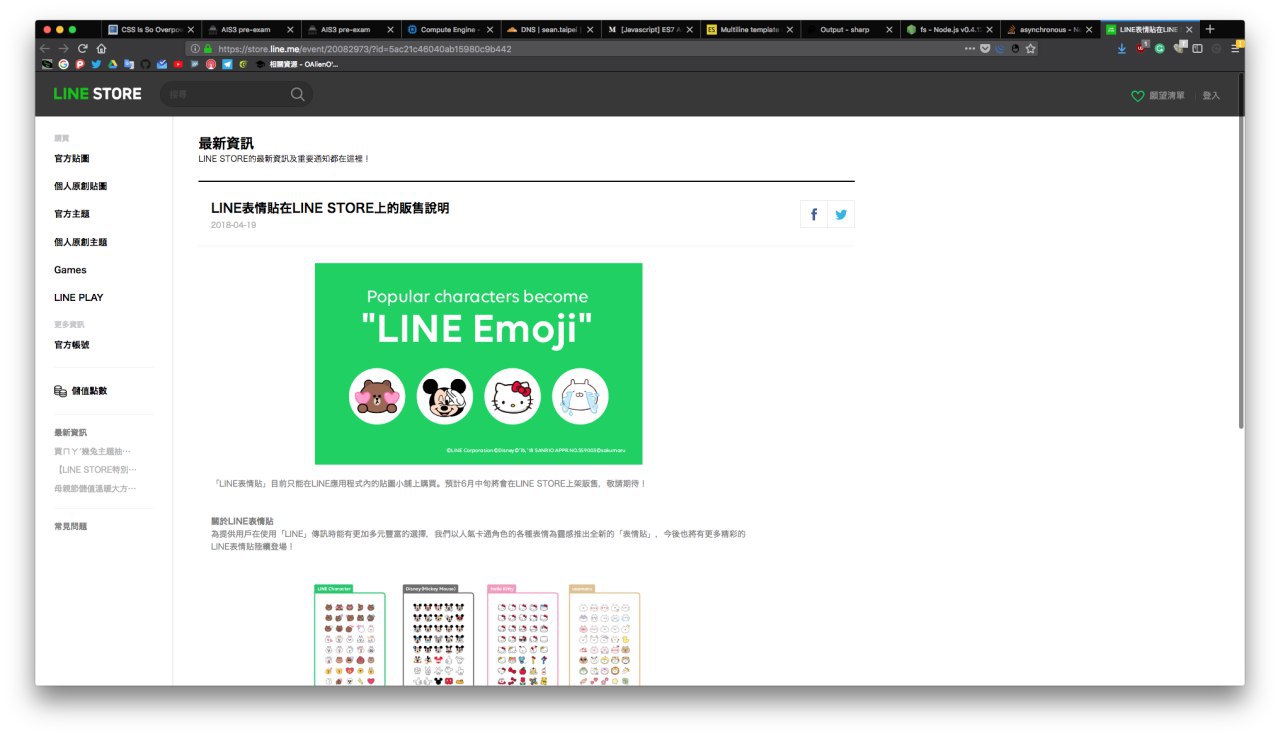1280x736 pixels.
Task: Go to browser home page
Action: [x=101, y=48]
